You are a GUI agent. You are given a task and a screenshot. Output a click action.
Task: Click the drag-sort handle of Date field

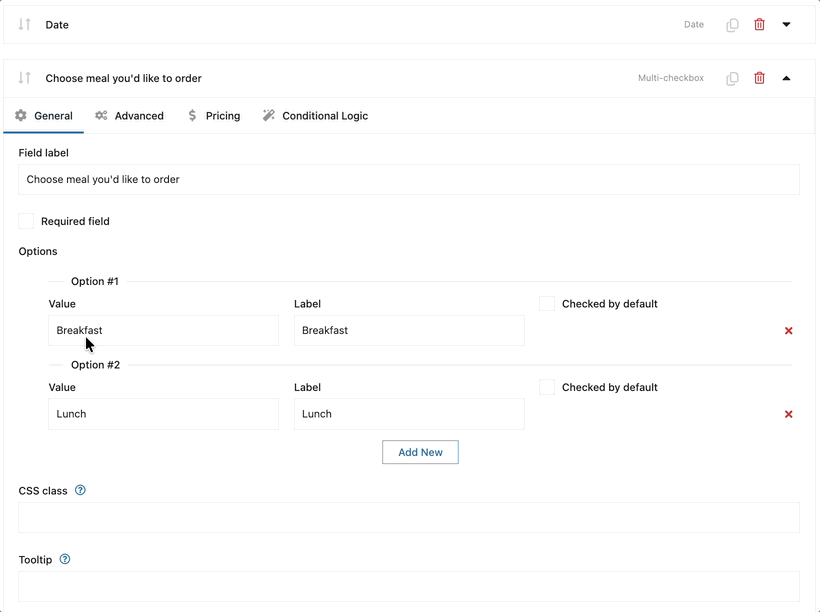25,25
